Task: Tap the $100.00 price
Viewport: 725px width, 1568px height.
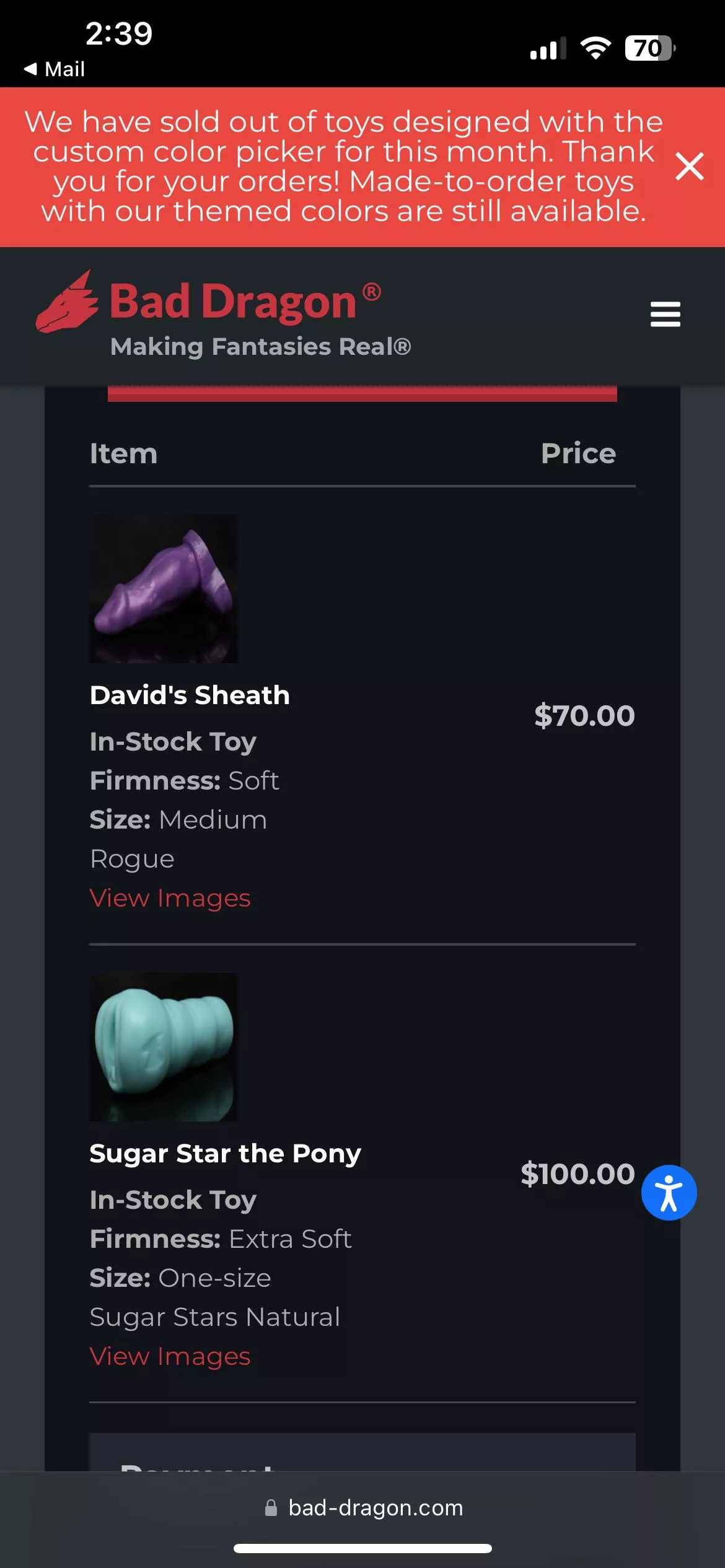Action: (578, 1174)
